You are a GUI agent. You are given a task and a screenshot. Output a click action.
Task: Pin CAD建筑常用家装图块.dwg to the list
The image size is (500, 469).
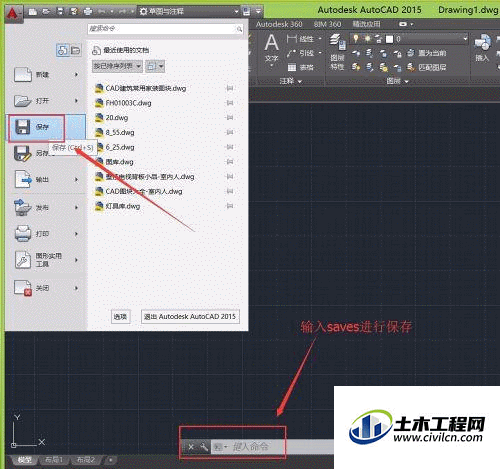[230, 88]
